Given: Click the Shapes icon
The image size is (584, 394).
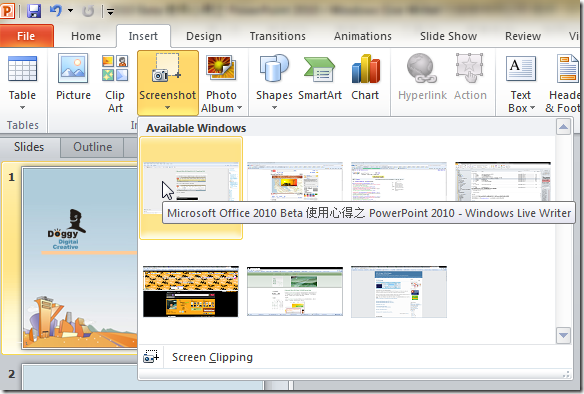Looking at the screenshot, I should click(x=274, y=68).
